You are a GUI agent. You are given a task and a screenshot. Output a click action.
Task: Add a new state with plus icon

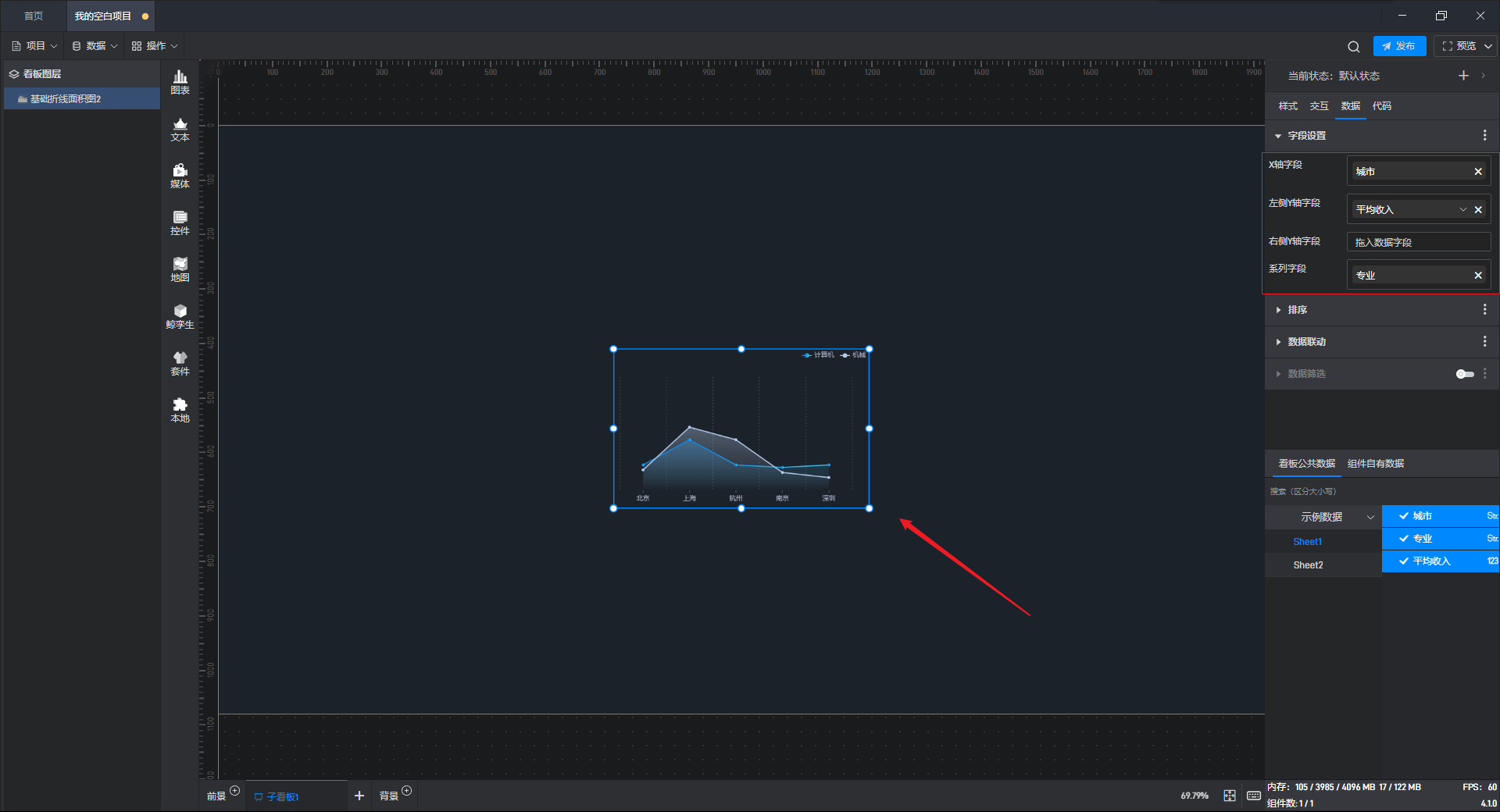point(1463,76)
